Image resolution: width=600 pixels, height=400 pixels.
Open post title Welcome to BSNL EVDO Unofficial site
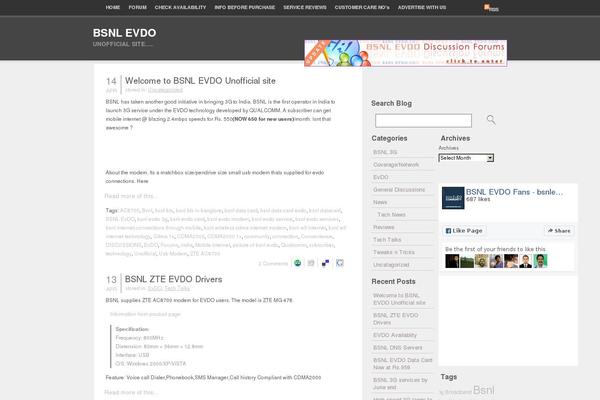pos(200,81)
